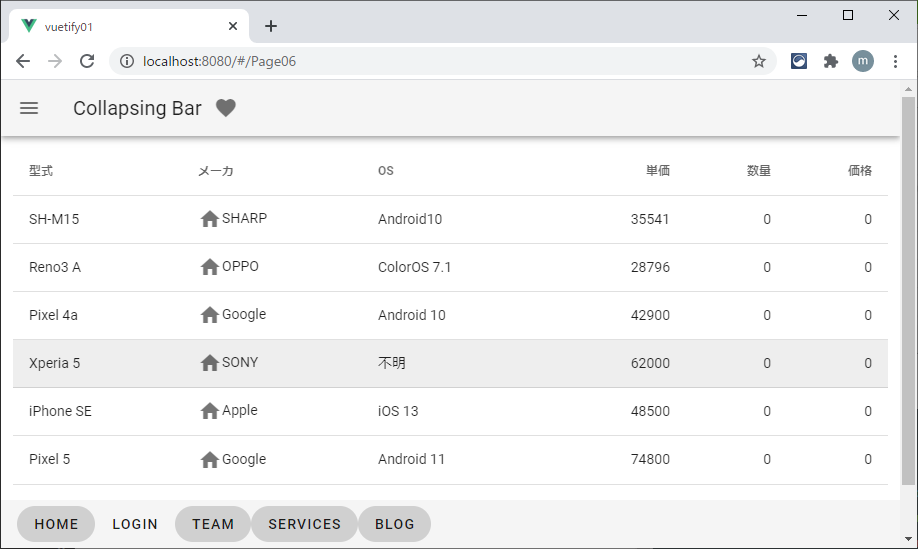Viewport: 918px width, 549px height.
Task: Open the BLOG button
Action: (x=395, y=524)
